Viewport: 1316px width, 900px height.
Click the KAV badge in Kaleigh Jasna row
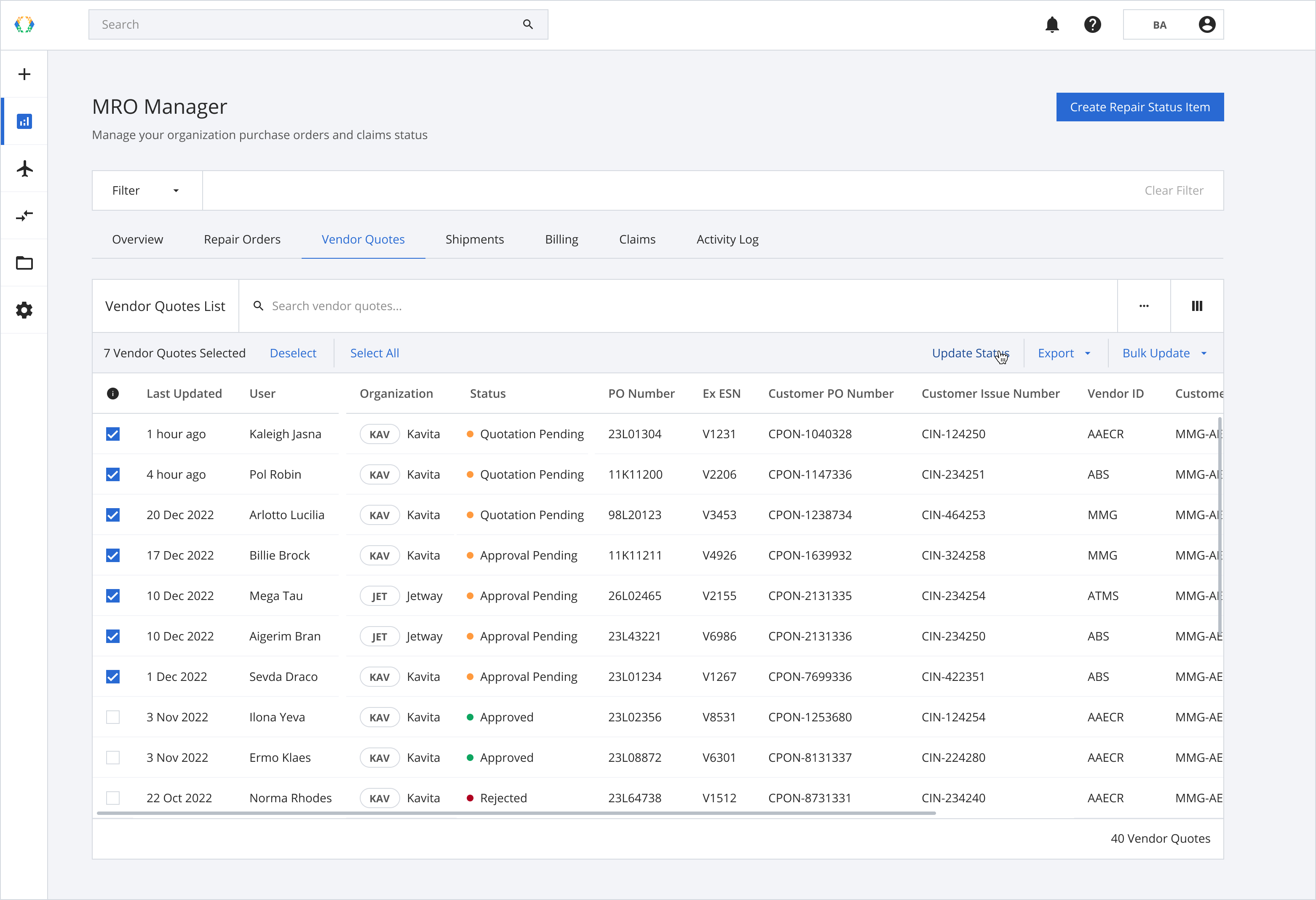coord(380,434)
